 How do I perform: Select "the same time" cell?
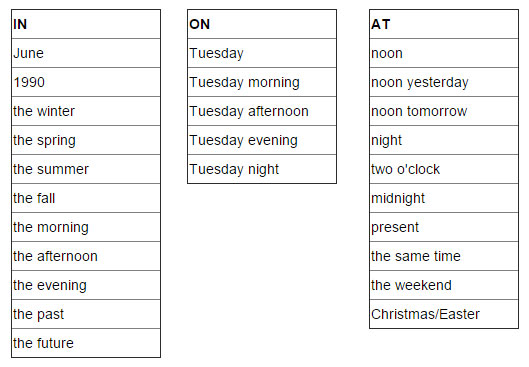[x=444, y=256]
